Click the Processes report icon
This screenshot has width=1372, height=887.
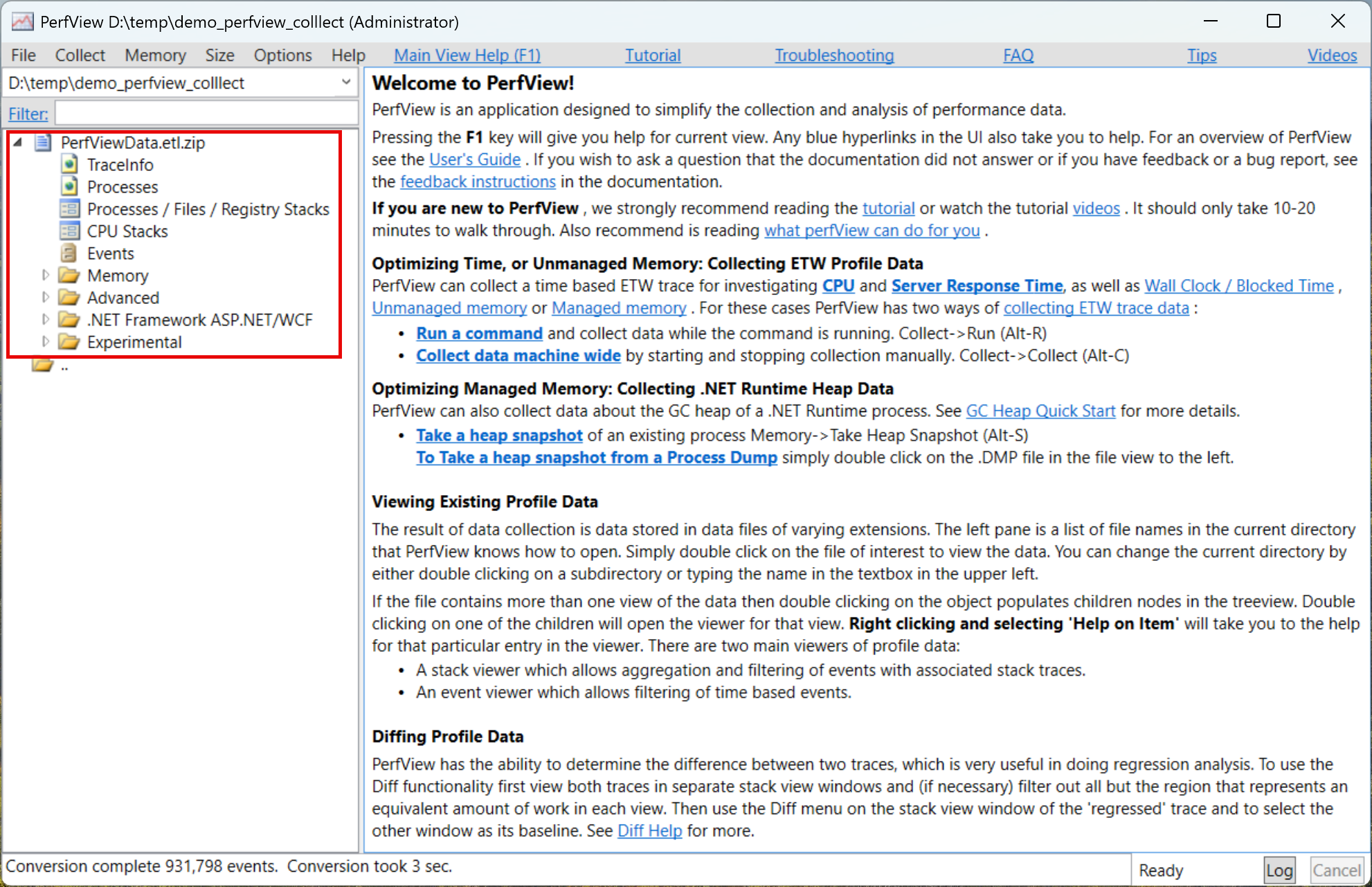69,187
